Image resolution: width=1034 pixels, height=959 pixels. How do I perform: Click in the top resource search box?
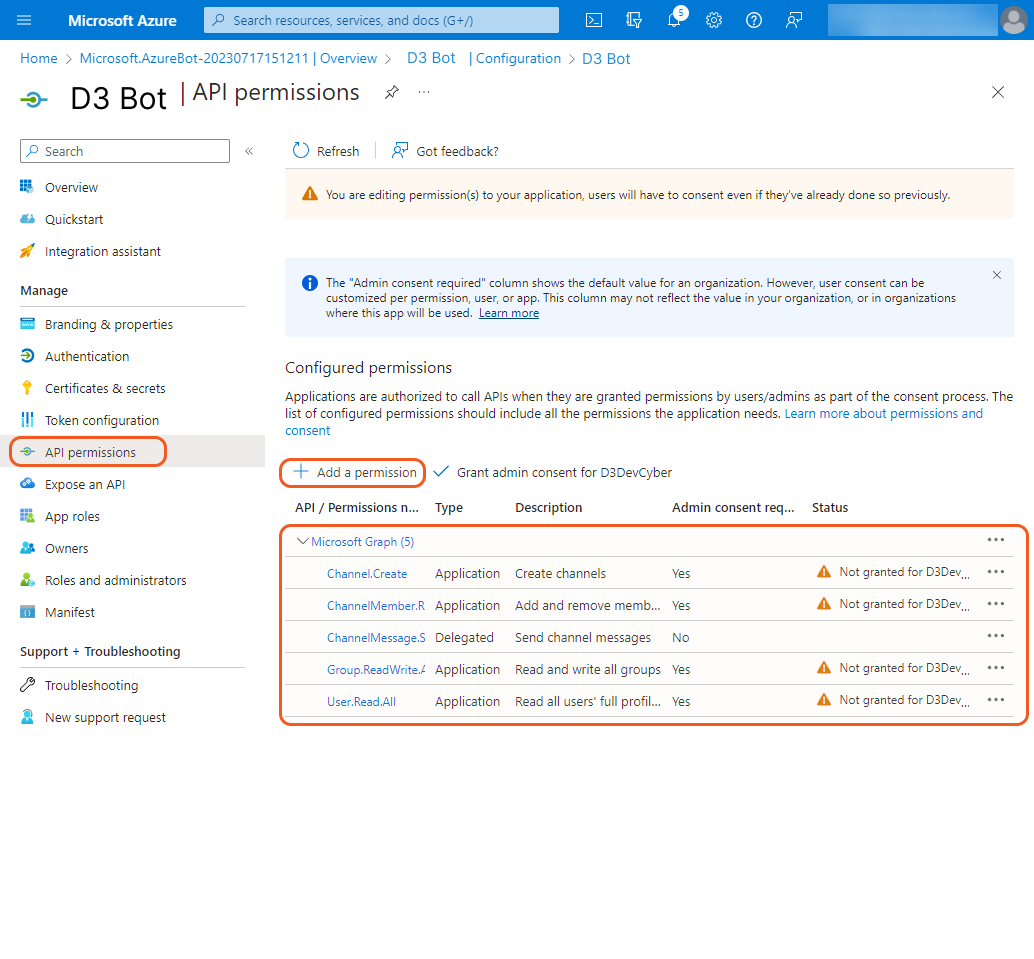coord(381,20)
